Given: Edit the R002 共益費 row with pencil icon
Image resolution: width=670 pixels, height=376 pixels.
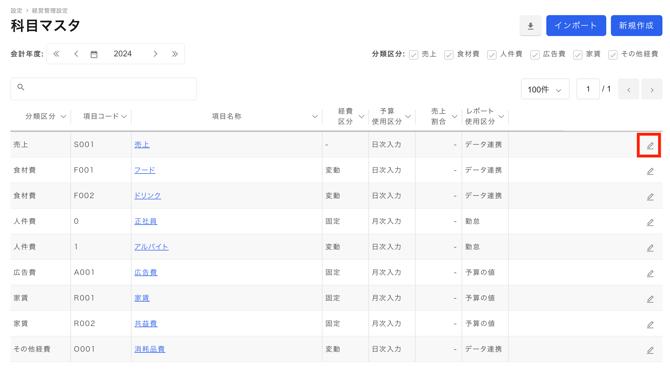Looking at the screenshot, I should point(650,325).
